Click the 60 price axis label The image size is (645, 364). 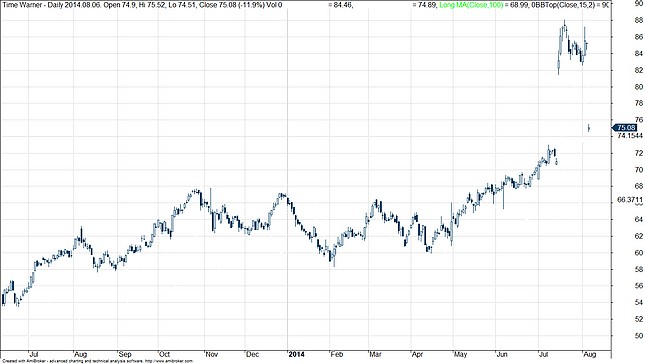[638, 253]
